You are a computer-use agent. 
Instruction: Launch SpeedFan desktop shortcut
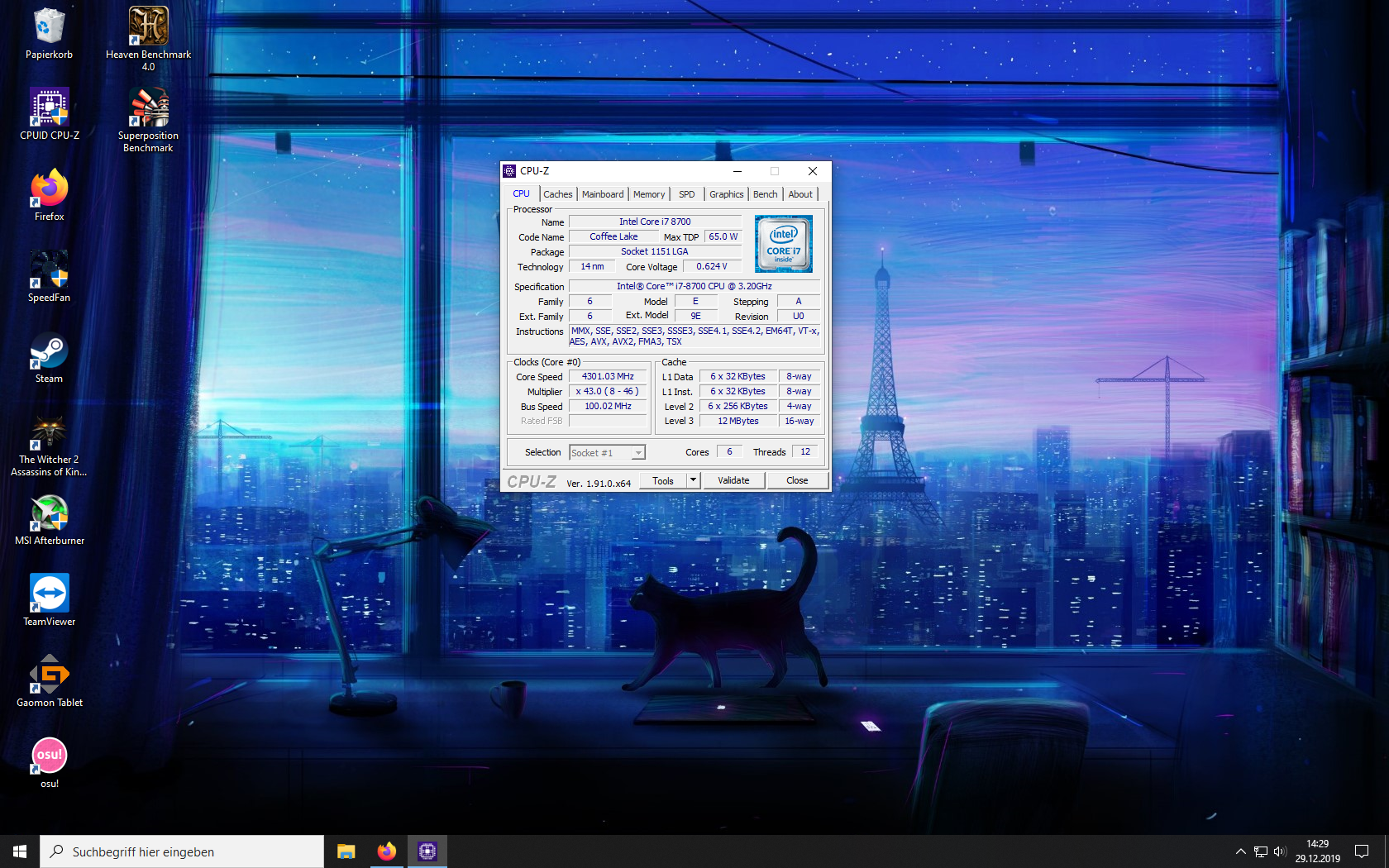49,276
